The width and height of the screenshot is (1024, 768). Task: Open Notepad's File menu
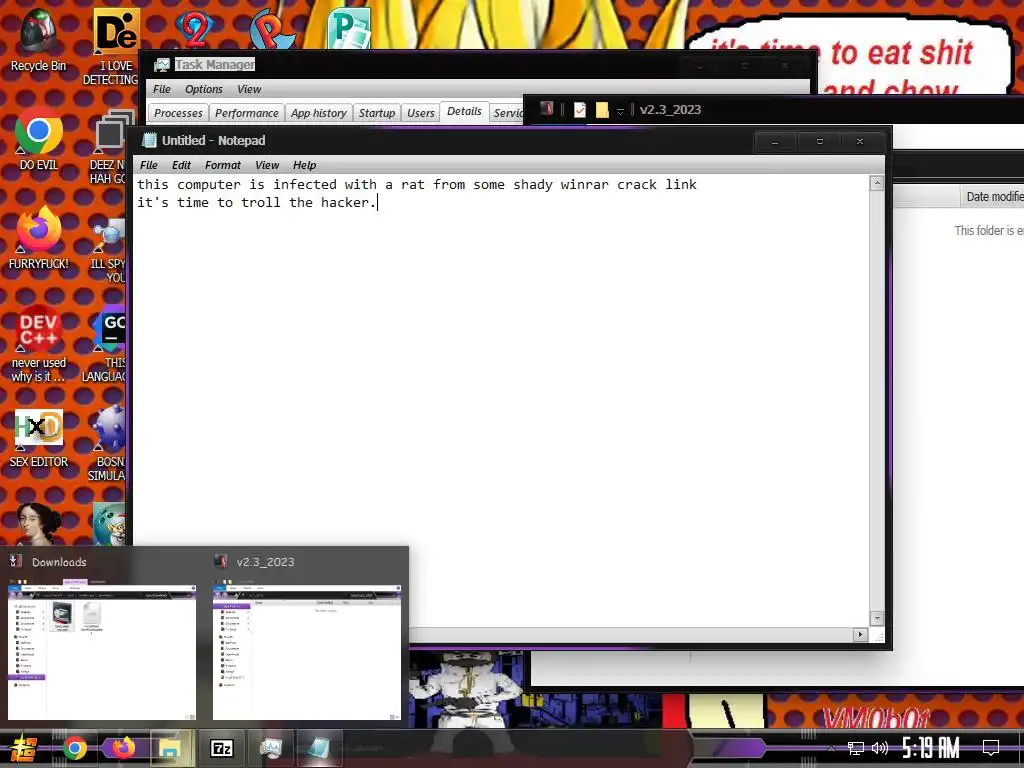point(148,165)
